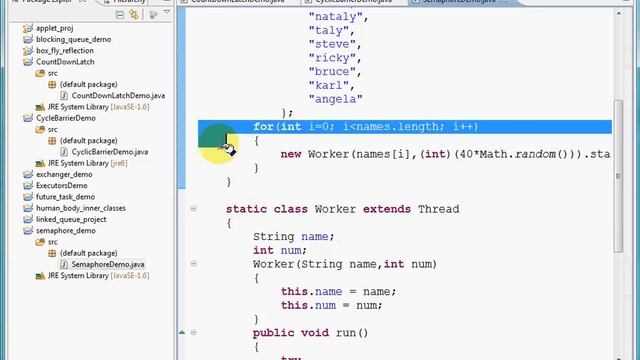
Task: Place cursor on "ricky" string
Action: tap(332, 58)
